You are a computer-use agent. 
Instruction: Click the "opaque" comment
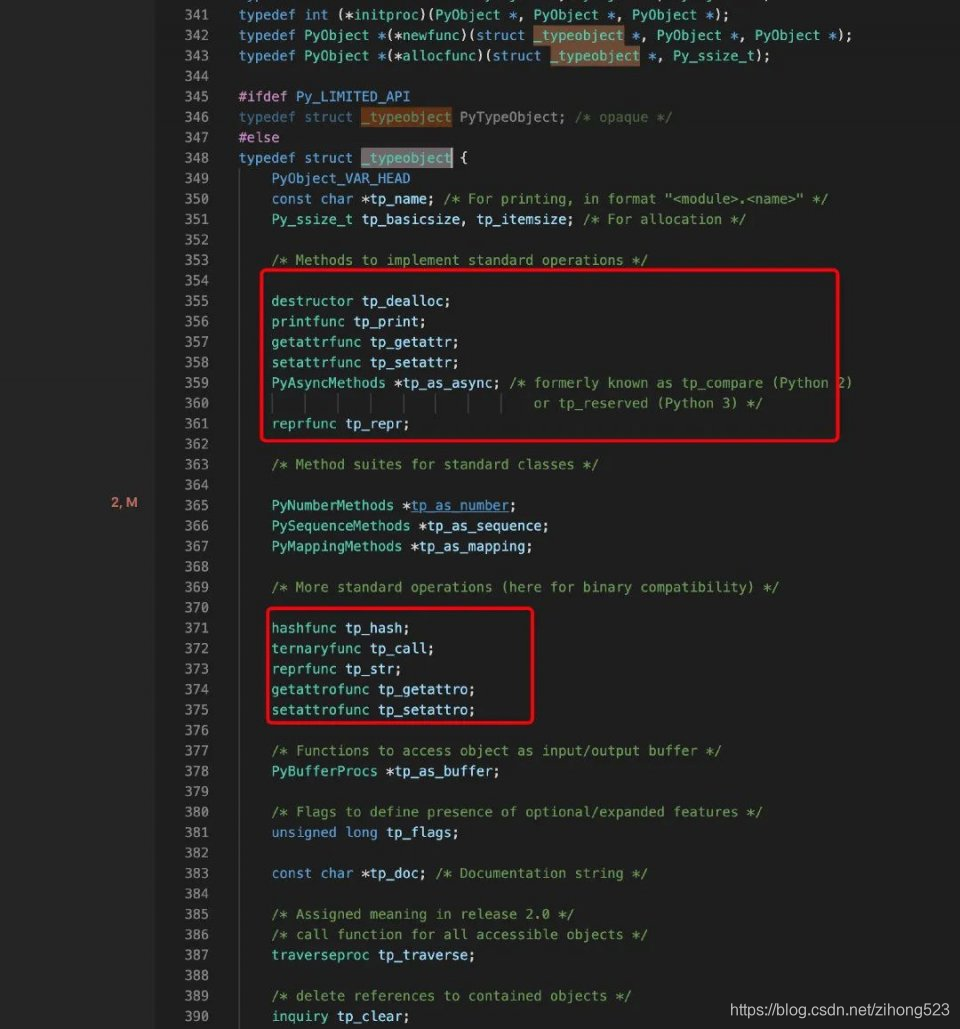(623, 117)
